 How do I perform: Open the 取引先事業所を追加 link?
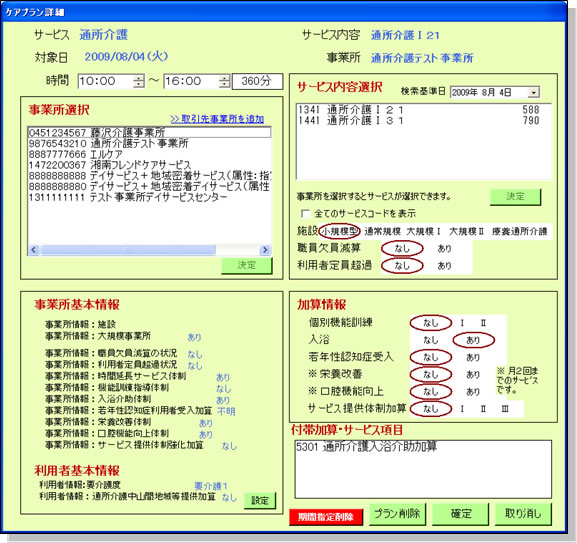217,119
